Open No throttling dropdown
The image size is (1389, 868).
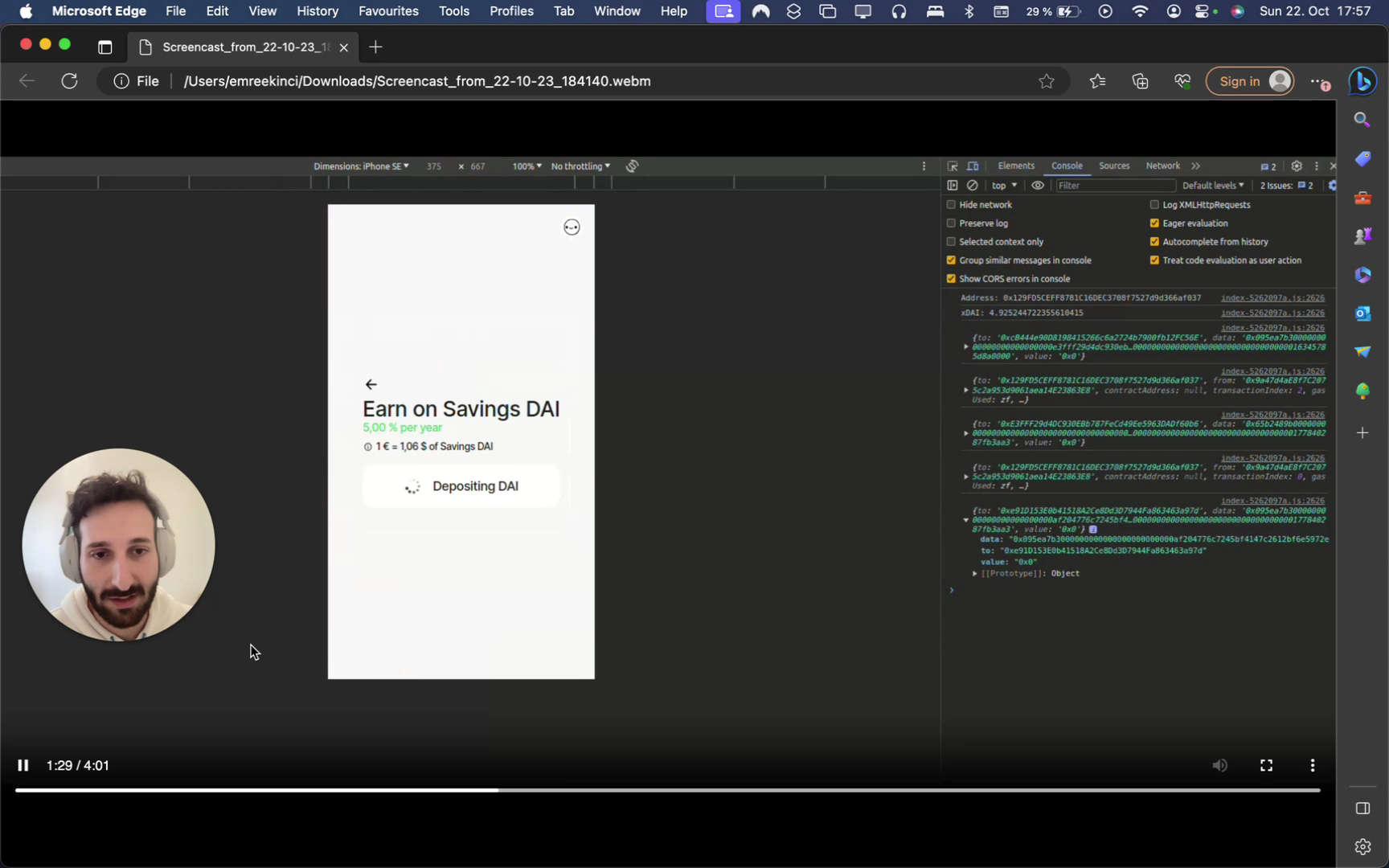[580, 166]
